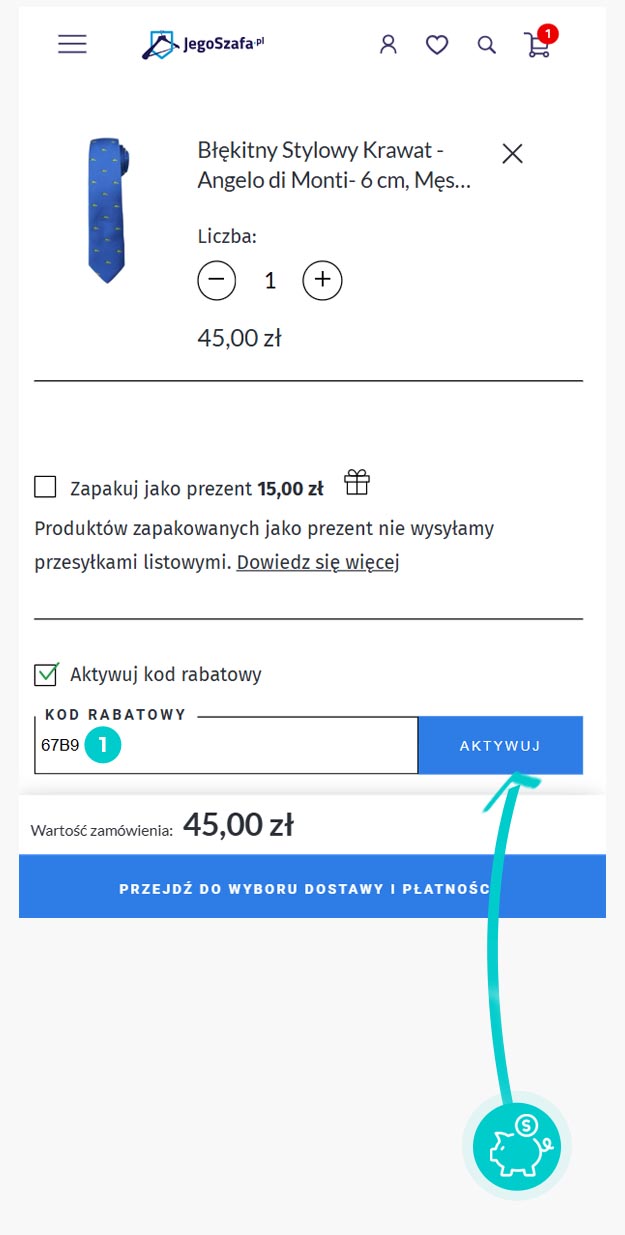Click the search magnifier icon
Screen dimensions: 625x1235
point(486,44)
